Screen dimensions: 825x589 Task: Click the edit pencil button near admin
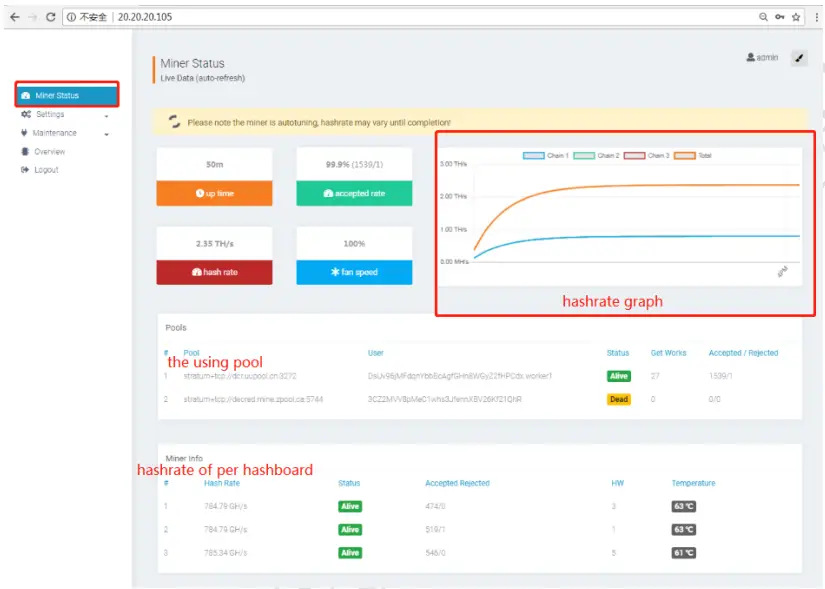tap(798, 58)
